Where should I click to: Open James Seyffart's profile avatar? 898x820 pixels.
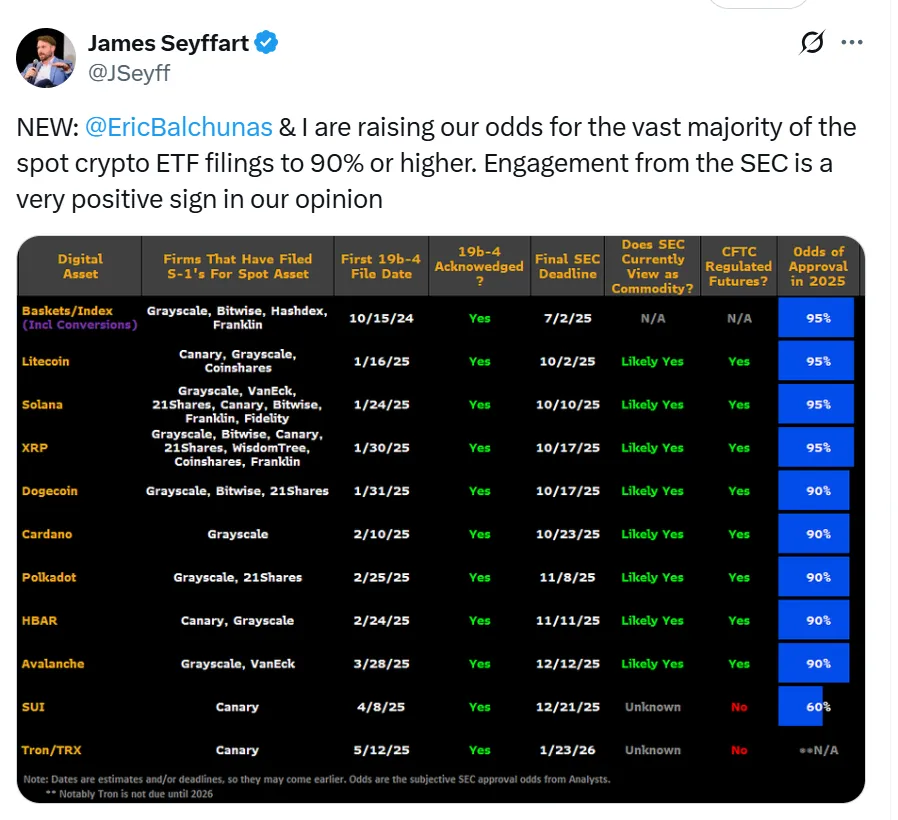click(44, 56)
